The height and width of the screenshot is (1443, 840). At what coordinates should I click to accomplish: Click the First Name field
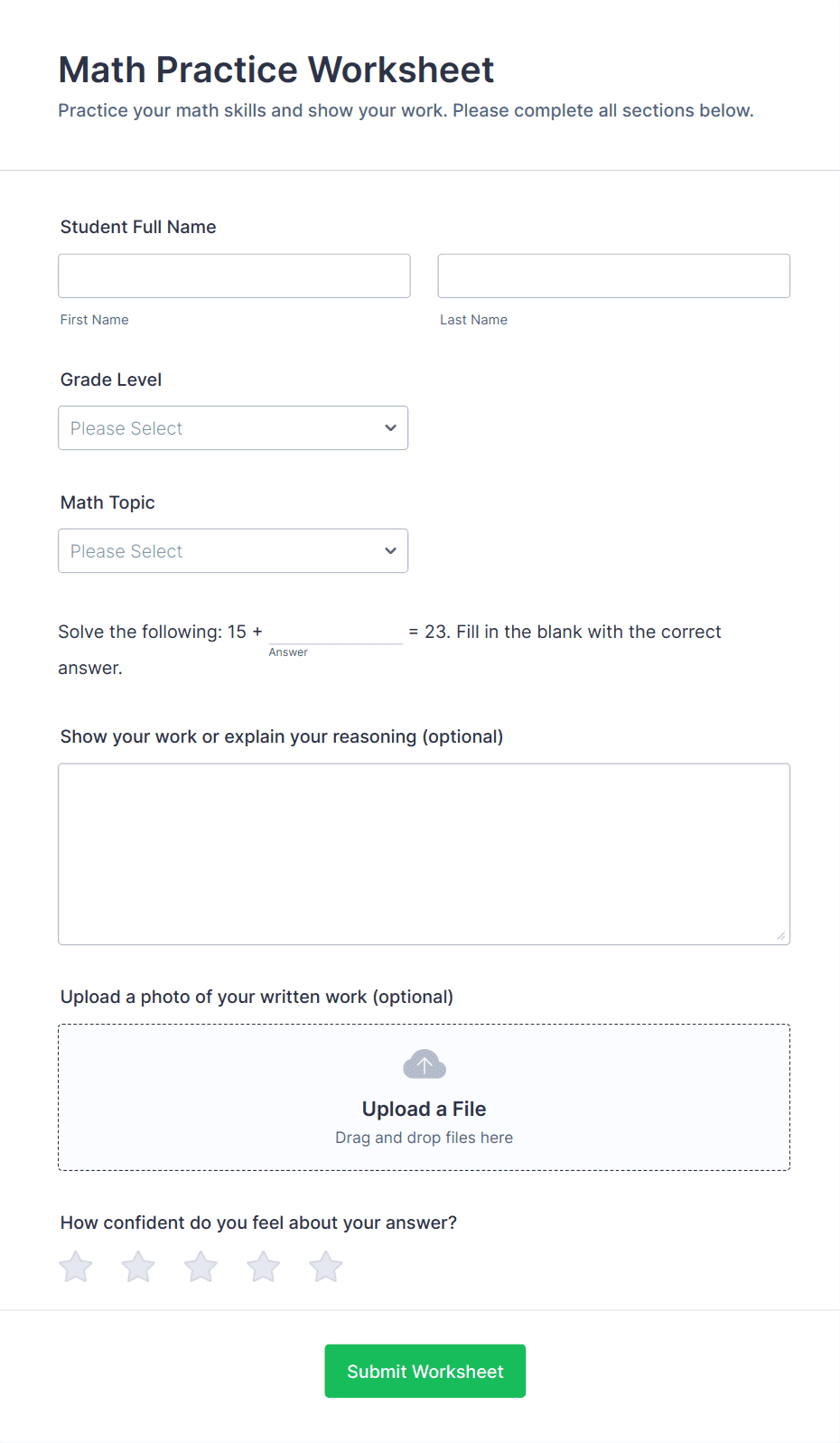(233, 276)
